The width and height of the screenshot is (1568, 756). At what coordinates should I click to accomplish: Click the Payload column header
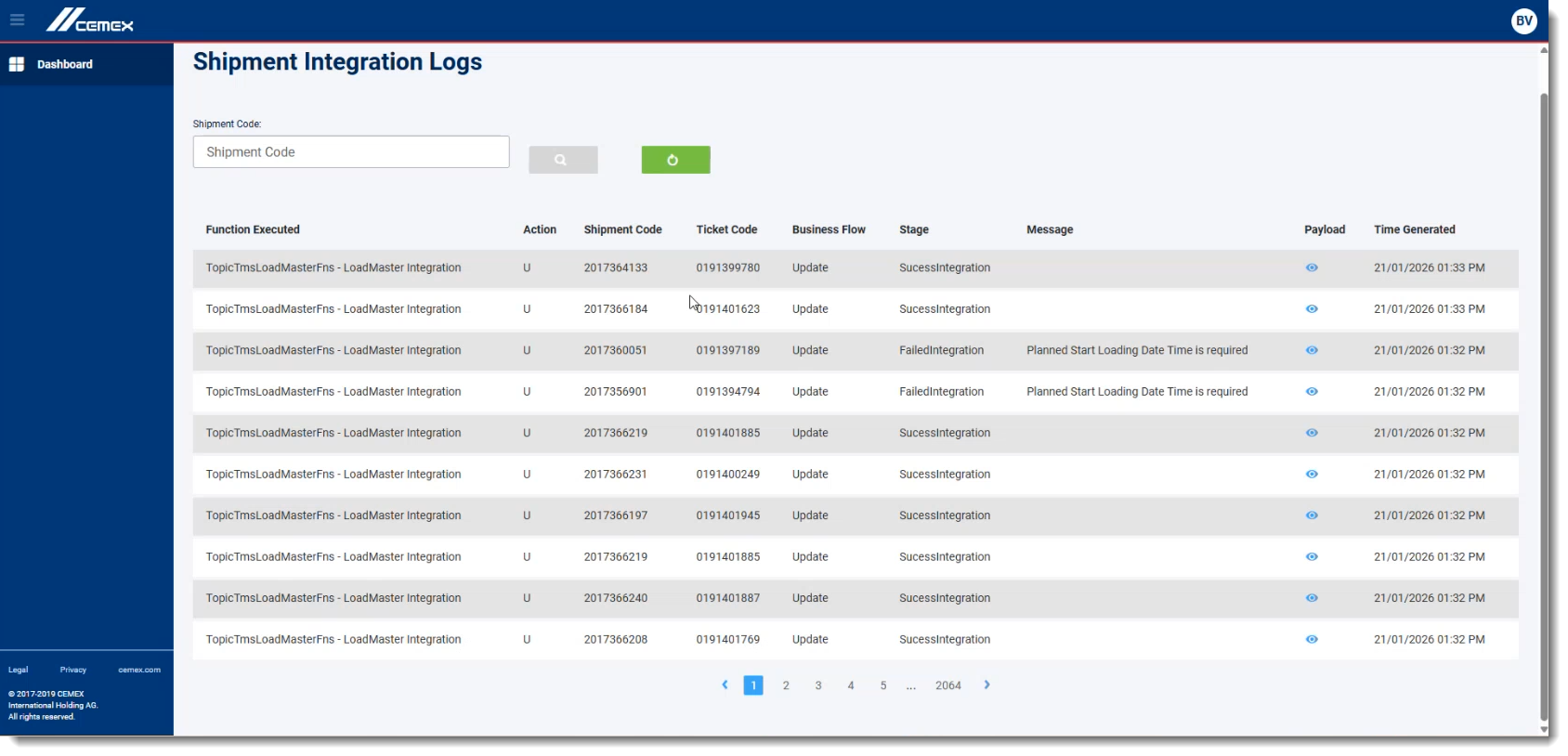tap(1325, 229)
